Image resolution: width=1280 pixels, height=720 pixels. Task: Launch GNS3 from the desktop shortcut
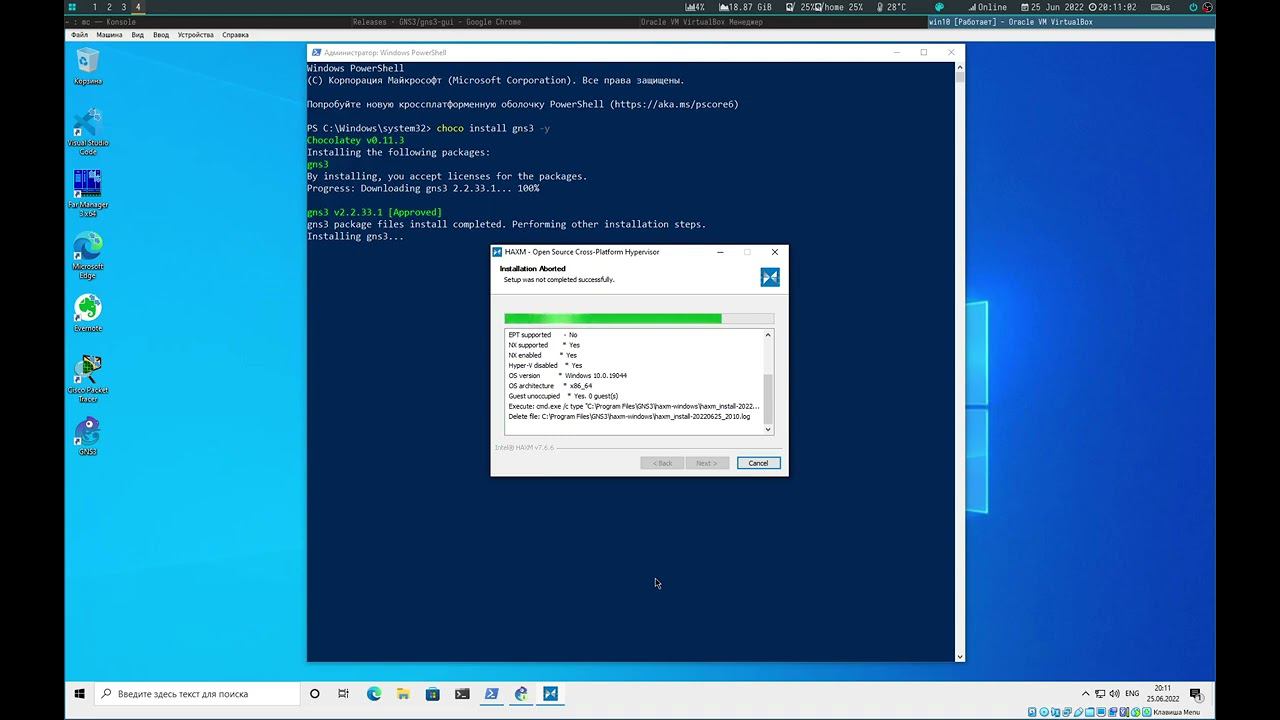[88, 437]
